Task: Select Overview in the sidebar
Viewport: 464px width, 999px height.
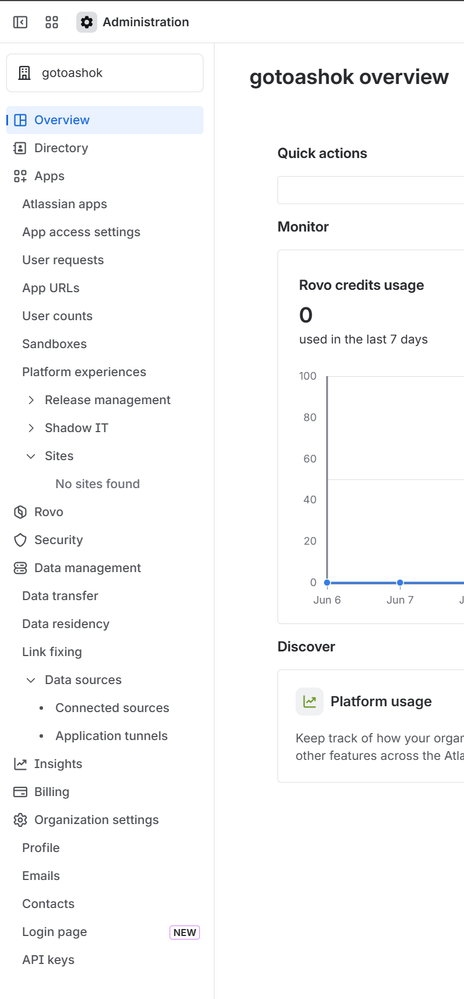Action: [x=105, y=120]
